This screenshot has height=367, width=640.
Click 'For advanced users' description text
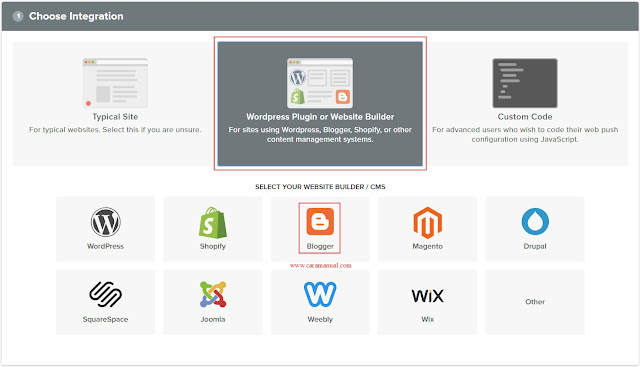click(525, 134)
